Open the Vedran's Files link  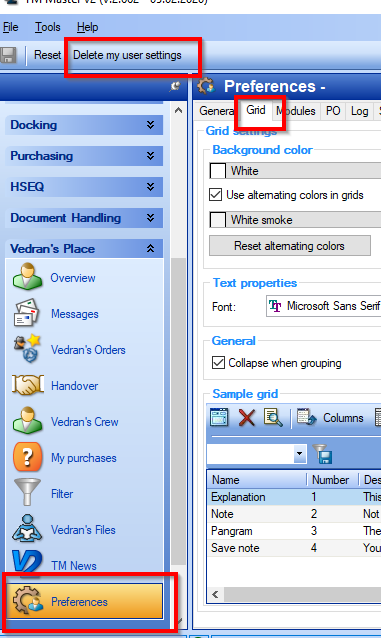[83, 530]
